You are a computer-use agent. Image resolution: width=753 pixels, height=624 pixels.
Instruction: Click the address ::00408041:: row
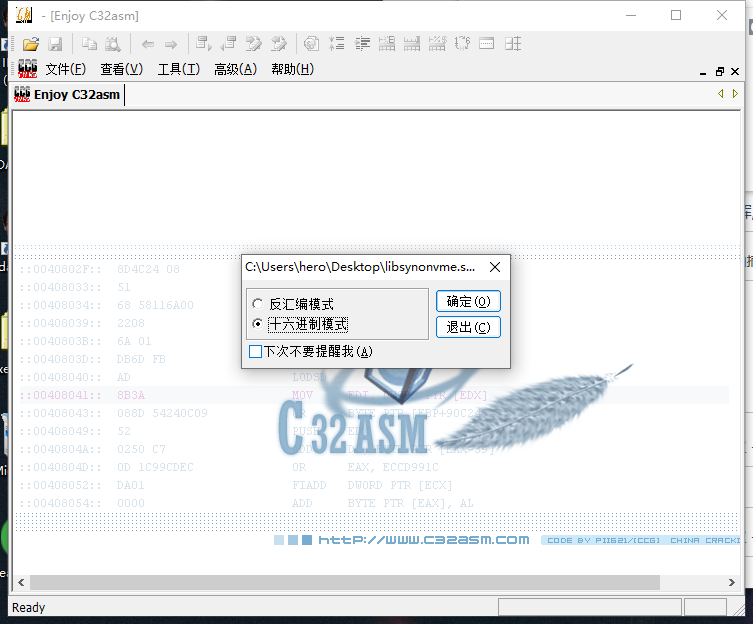[375, 395]
